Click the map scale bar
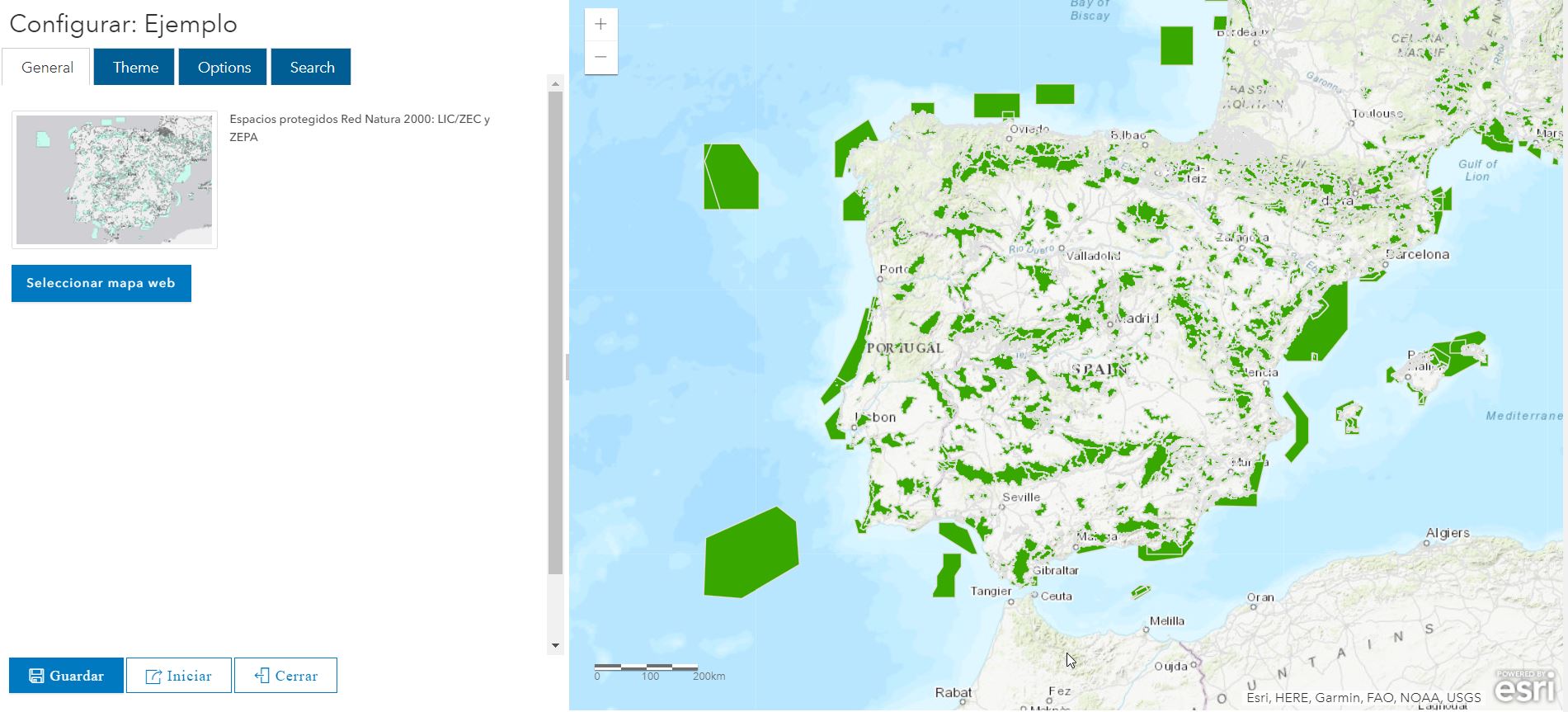Image resolution: width=1568 pixels, height=712 pixels. point(647,667)
